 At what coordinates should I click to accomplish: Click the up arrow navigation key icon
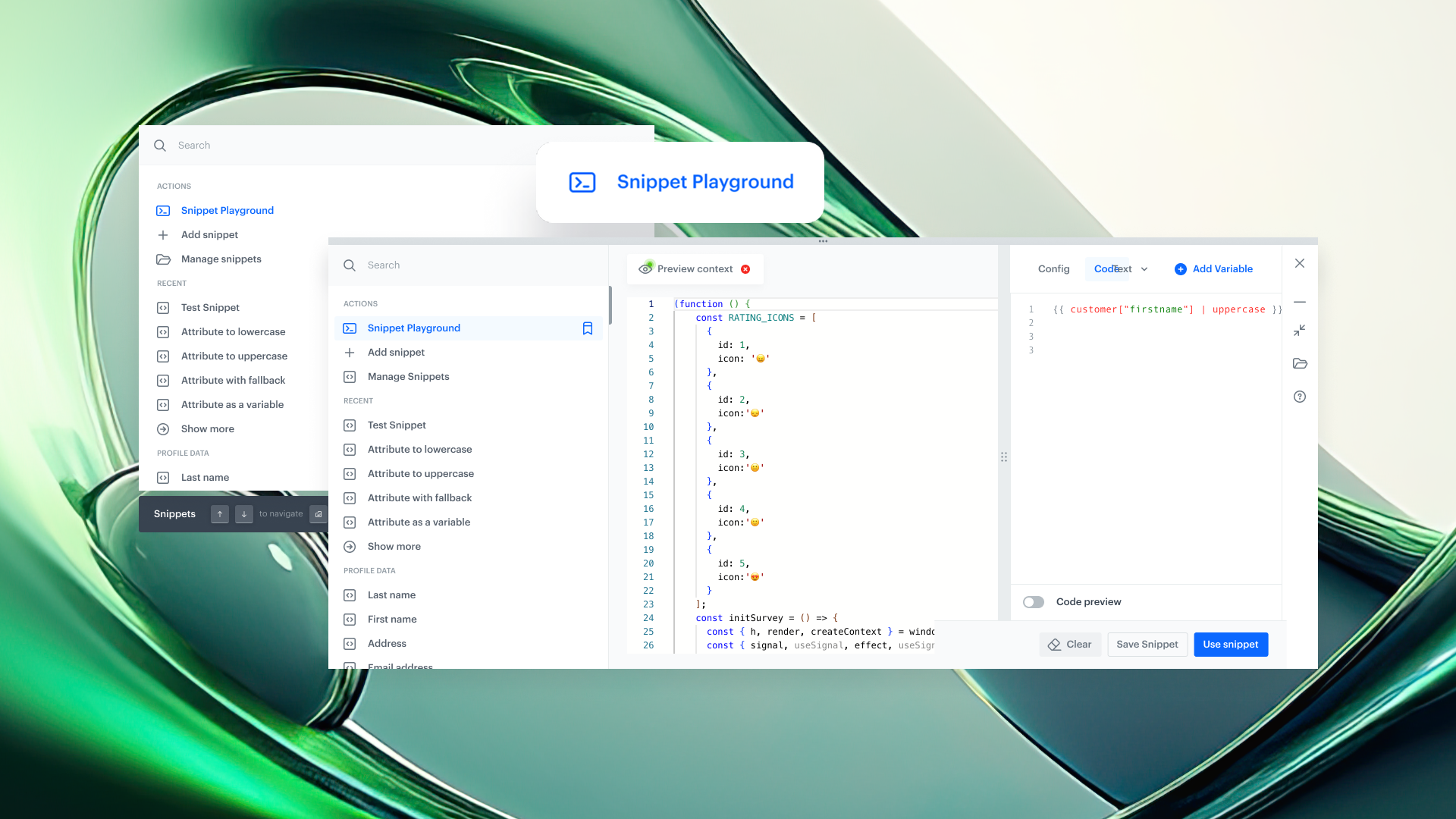pyautogui.click(x=220, y=514)
